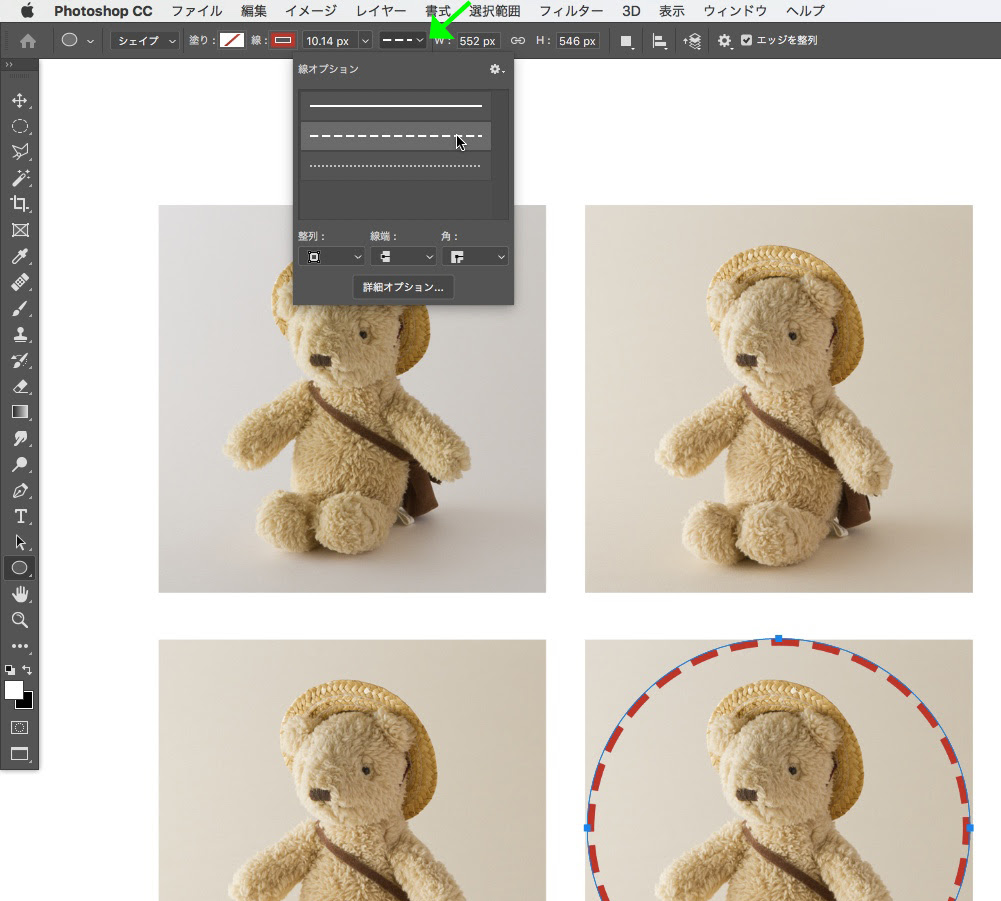The height and width of the screenshot is (901, 1001).
Task: Open the ウィンドウ menu
Action: tap(735, 11)
